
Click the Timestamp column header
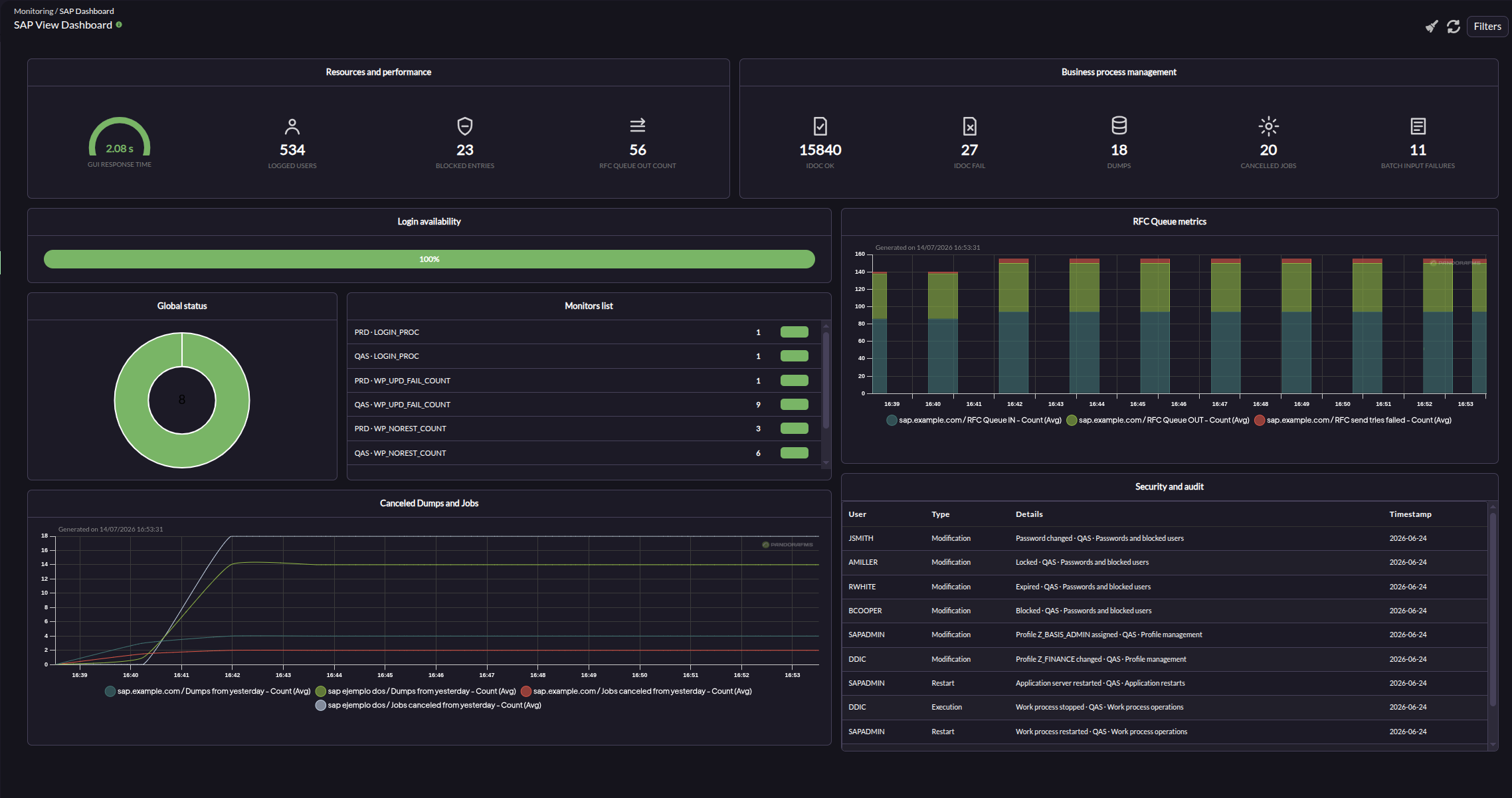(x=1410, y=514)
